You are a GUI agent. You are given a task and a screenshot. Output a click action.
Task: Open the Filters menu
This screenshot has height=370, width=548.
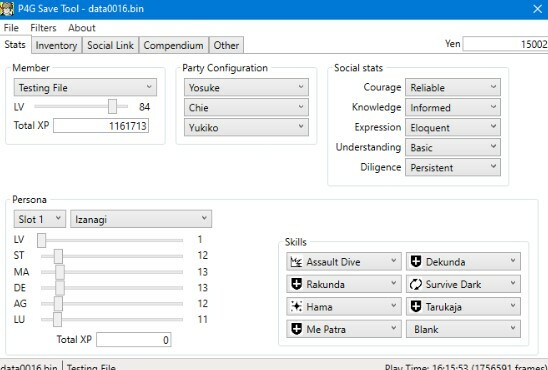pyautogui.click(x=43, y=28)
